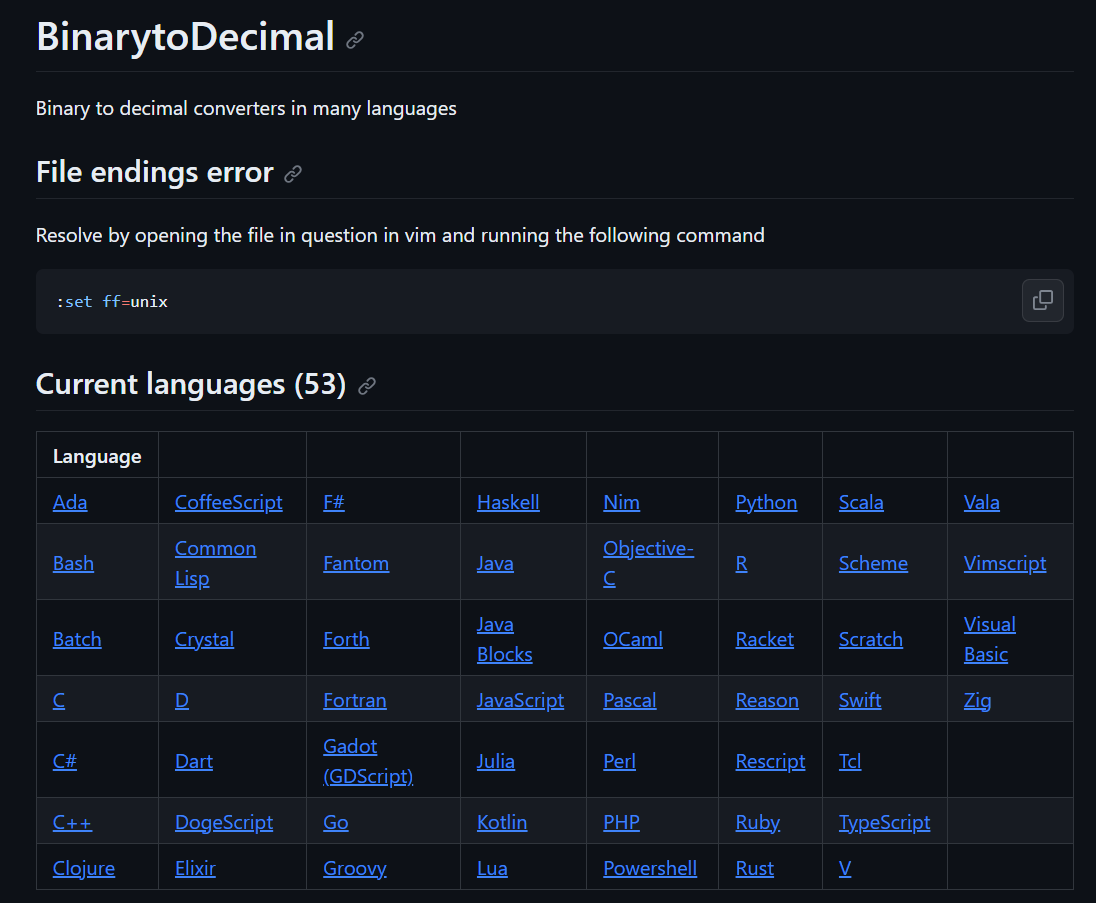Viewport: 1096px width, 903px height.
Task: Open the CoffeeScript link
Action: coord(229,503)
